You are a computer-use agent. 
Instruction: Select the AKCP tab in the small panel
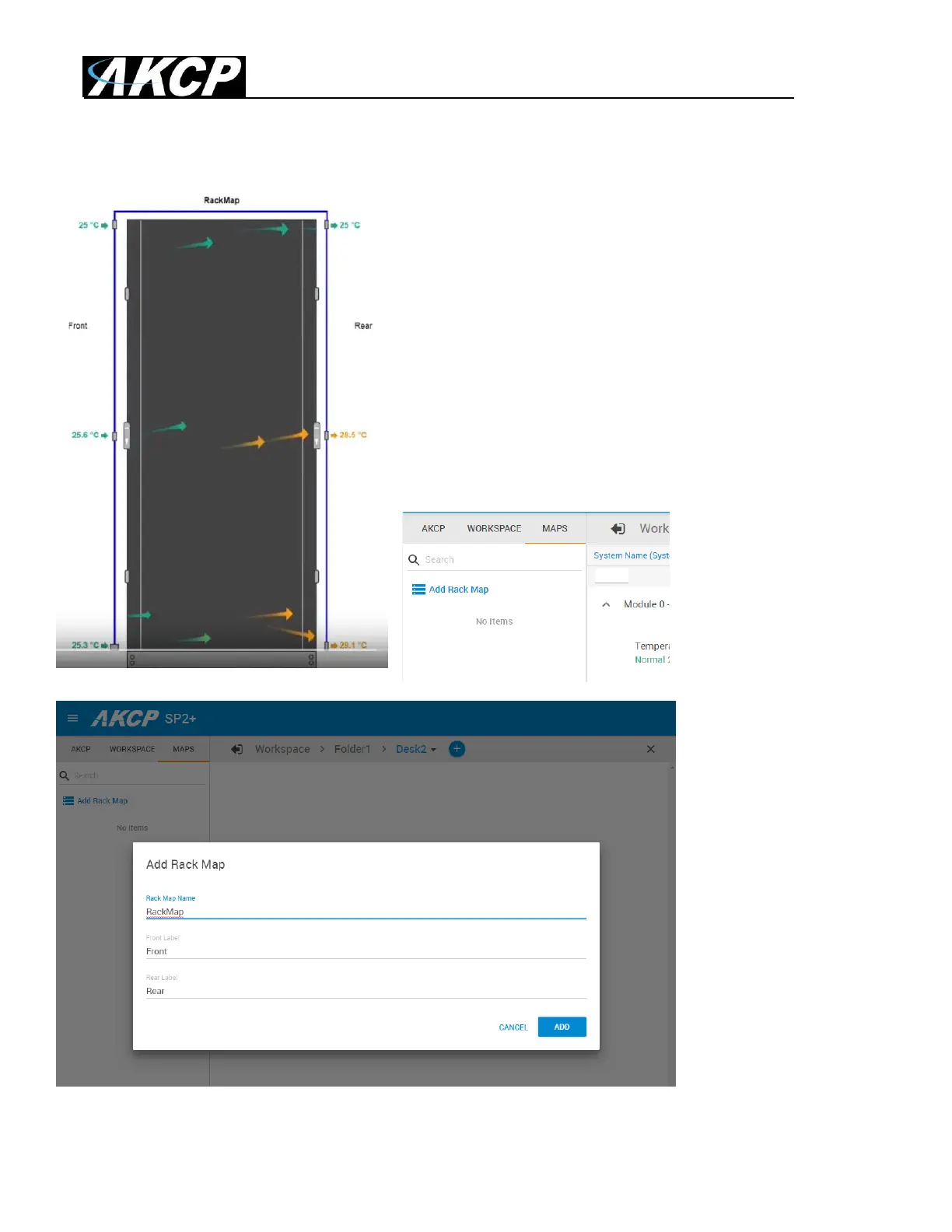click(x=433, y=529)
